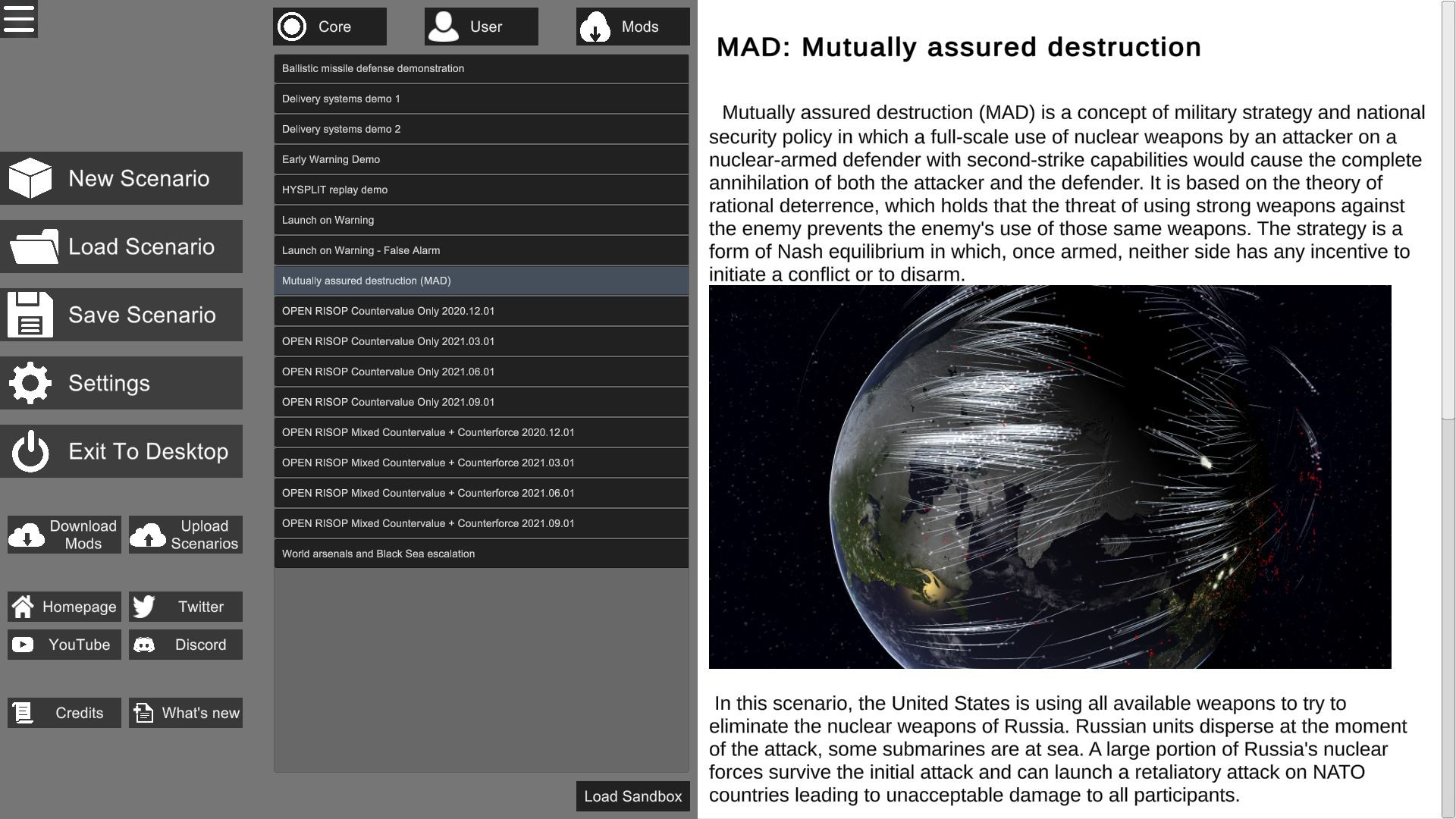The height and width of the screenshot is (819, 1456).
Task: Select Launch on Warning - False Alarm scenario
Action: click(481, 250)
